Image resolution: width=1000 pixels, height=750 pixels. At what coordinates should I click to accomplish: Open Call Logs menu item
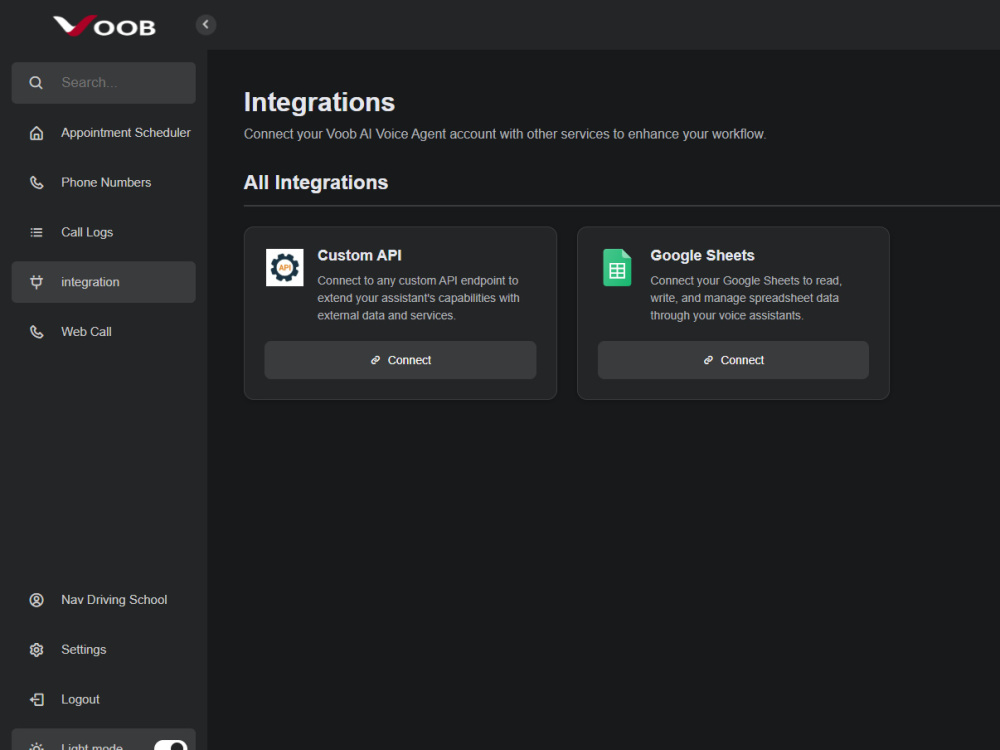(x=103, y=232)
